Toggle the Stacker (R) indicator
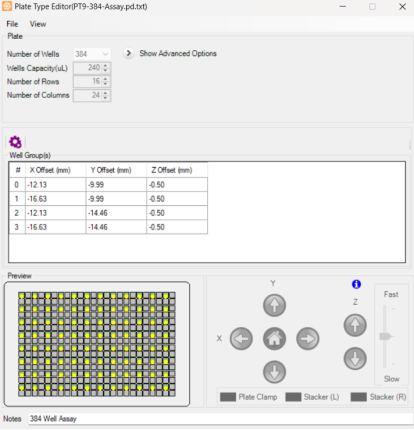The image size is (414, 430). coord(359,397)
